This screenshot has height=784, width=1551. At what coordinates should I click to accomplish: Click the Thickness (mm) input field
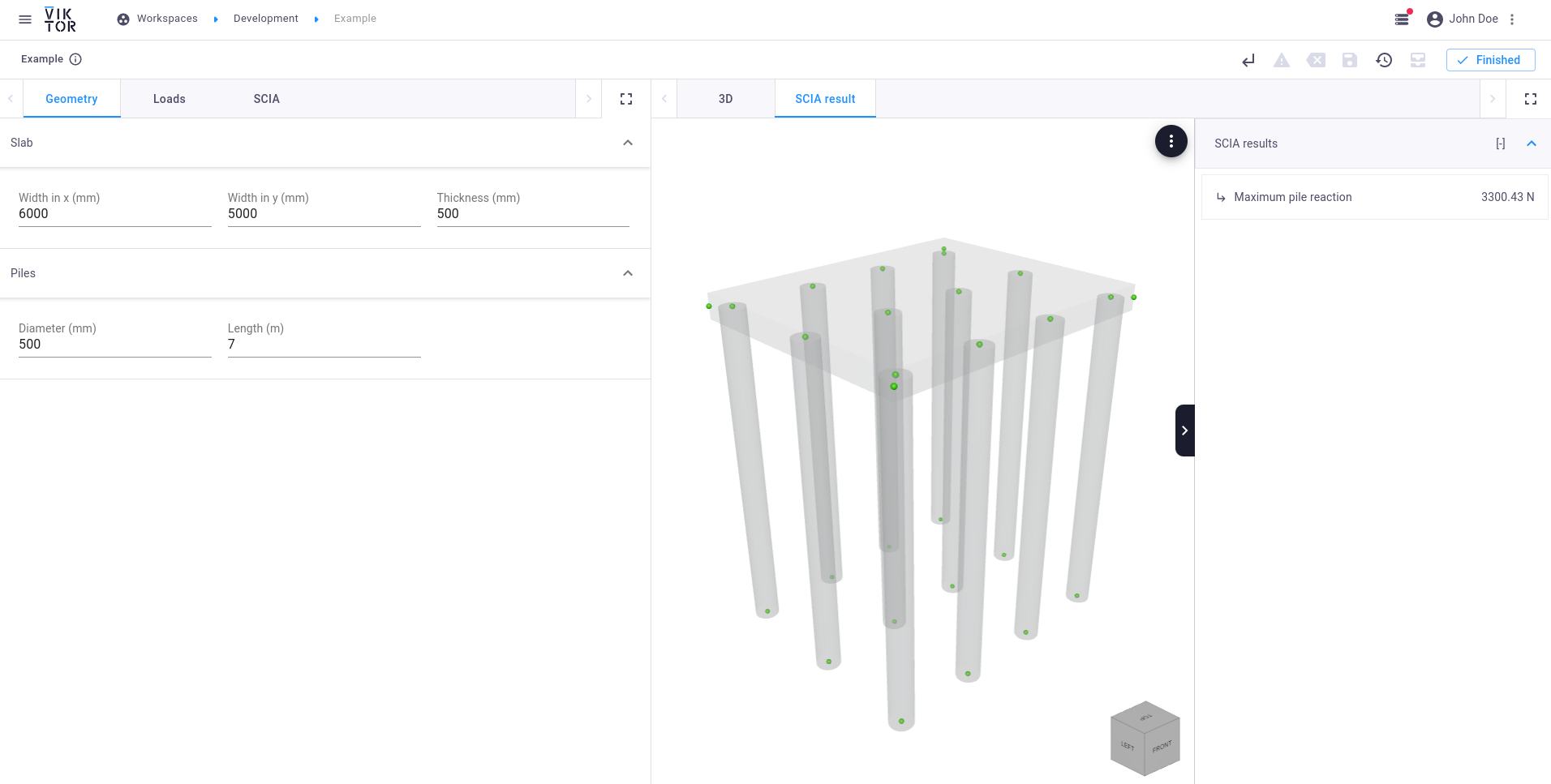(x=532, y=214)
